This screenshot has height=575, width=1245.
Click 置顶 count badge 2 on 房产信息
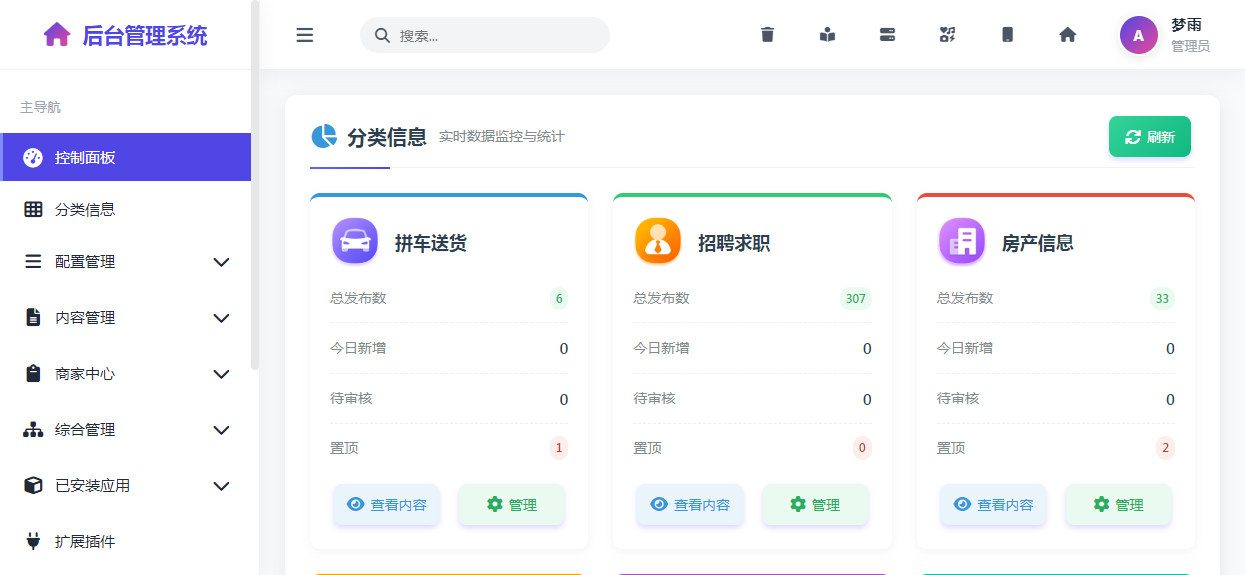(1165, 448)
